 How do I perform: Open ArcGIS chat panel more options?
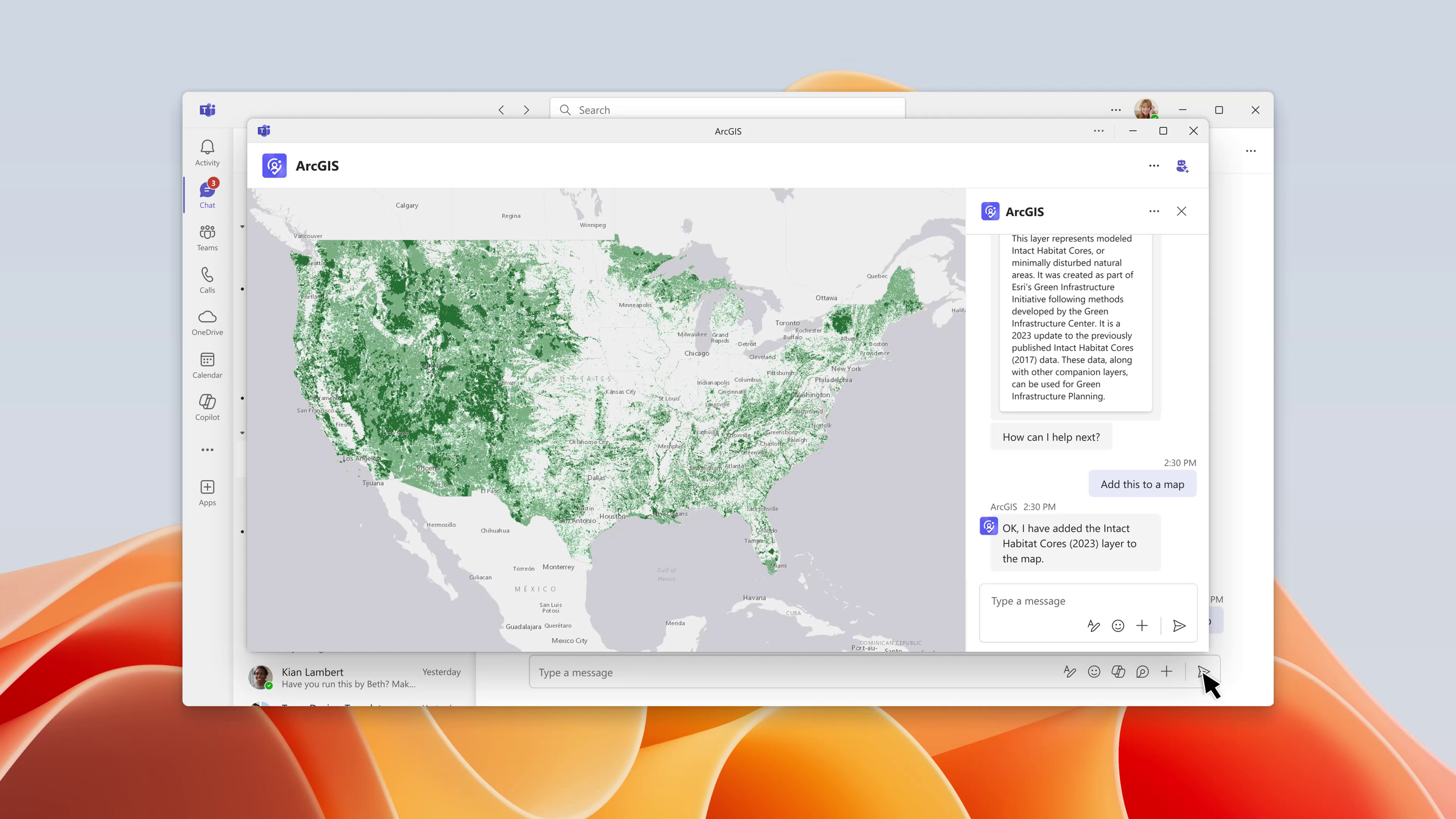click(x=1154, y=211)
